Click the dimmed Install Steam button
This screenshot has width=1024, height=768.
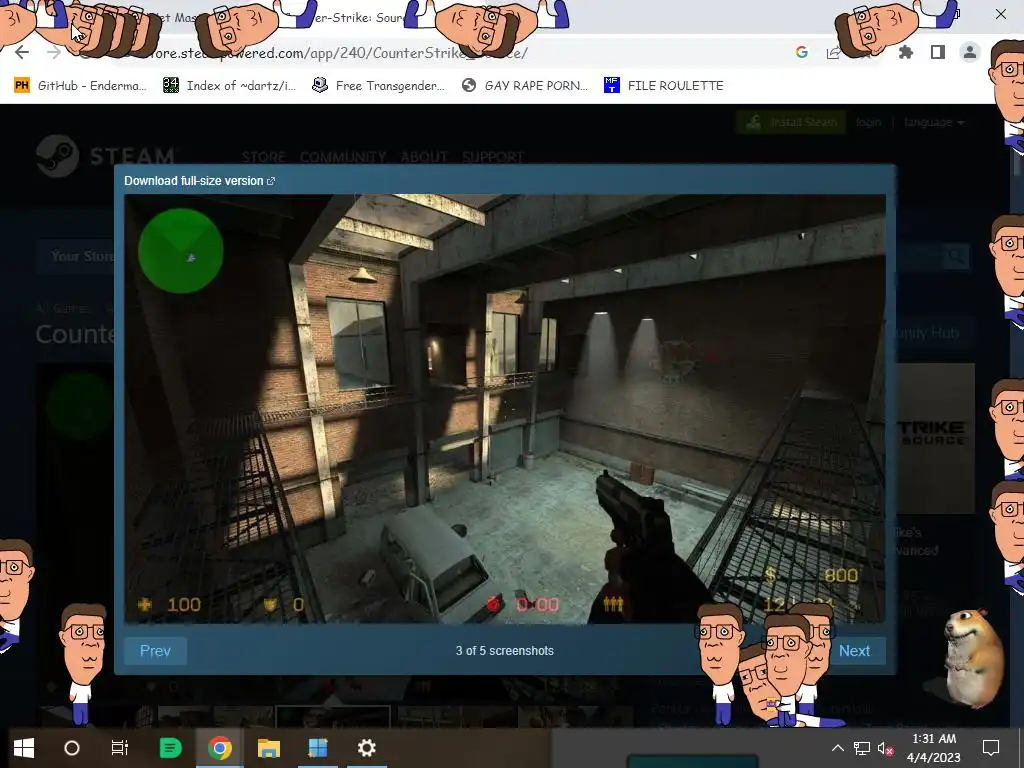[791, 122]
